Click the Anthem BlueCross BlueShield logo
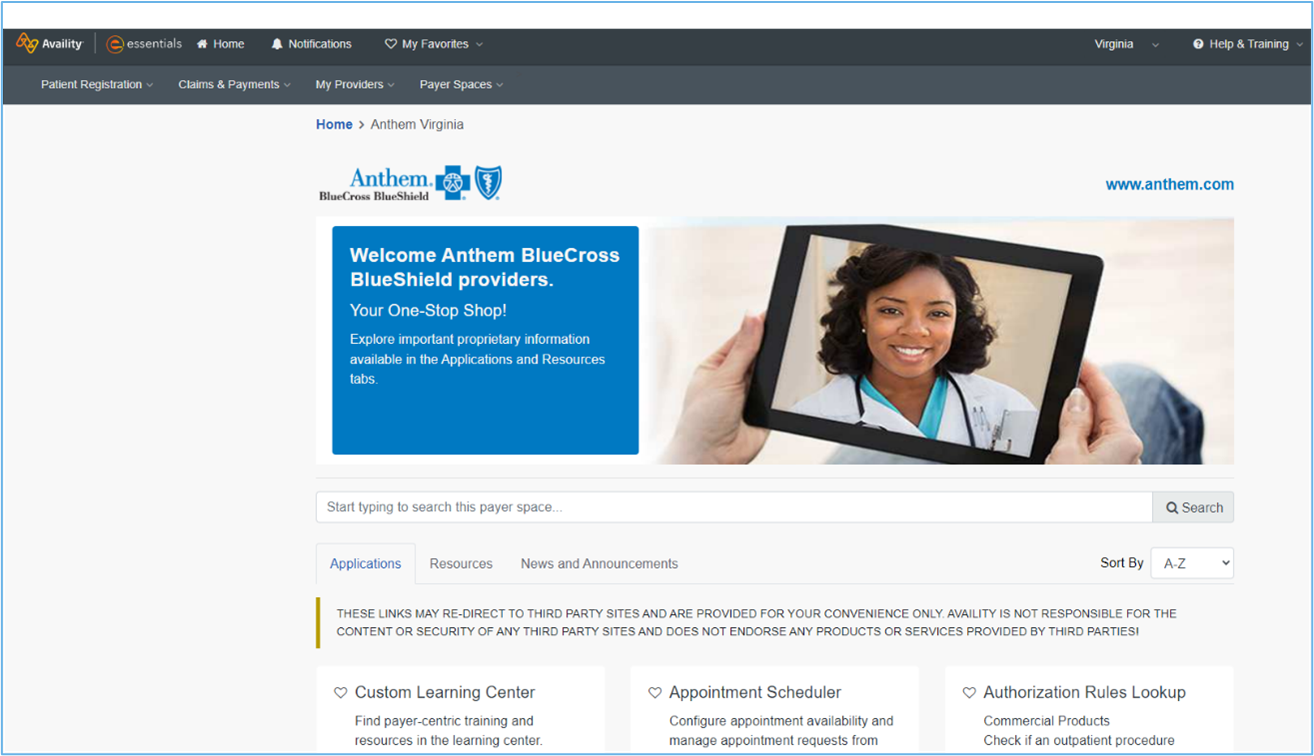Viewport: 1314px width, 756px height. 408,182
